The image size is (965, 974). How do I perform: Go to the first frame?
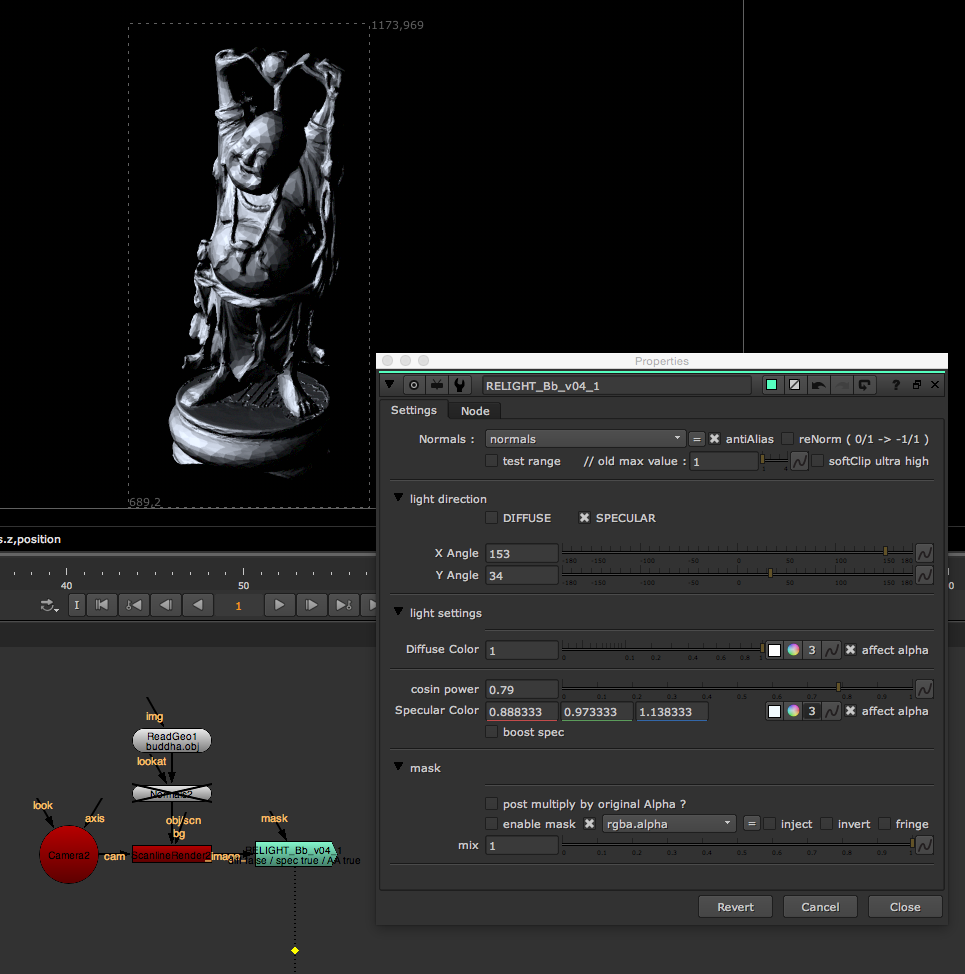[102, 604]
